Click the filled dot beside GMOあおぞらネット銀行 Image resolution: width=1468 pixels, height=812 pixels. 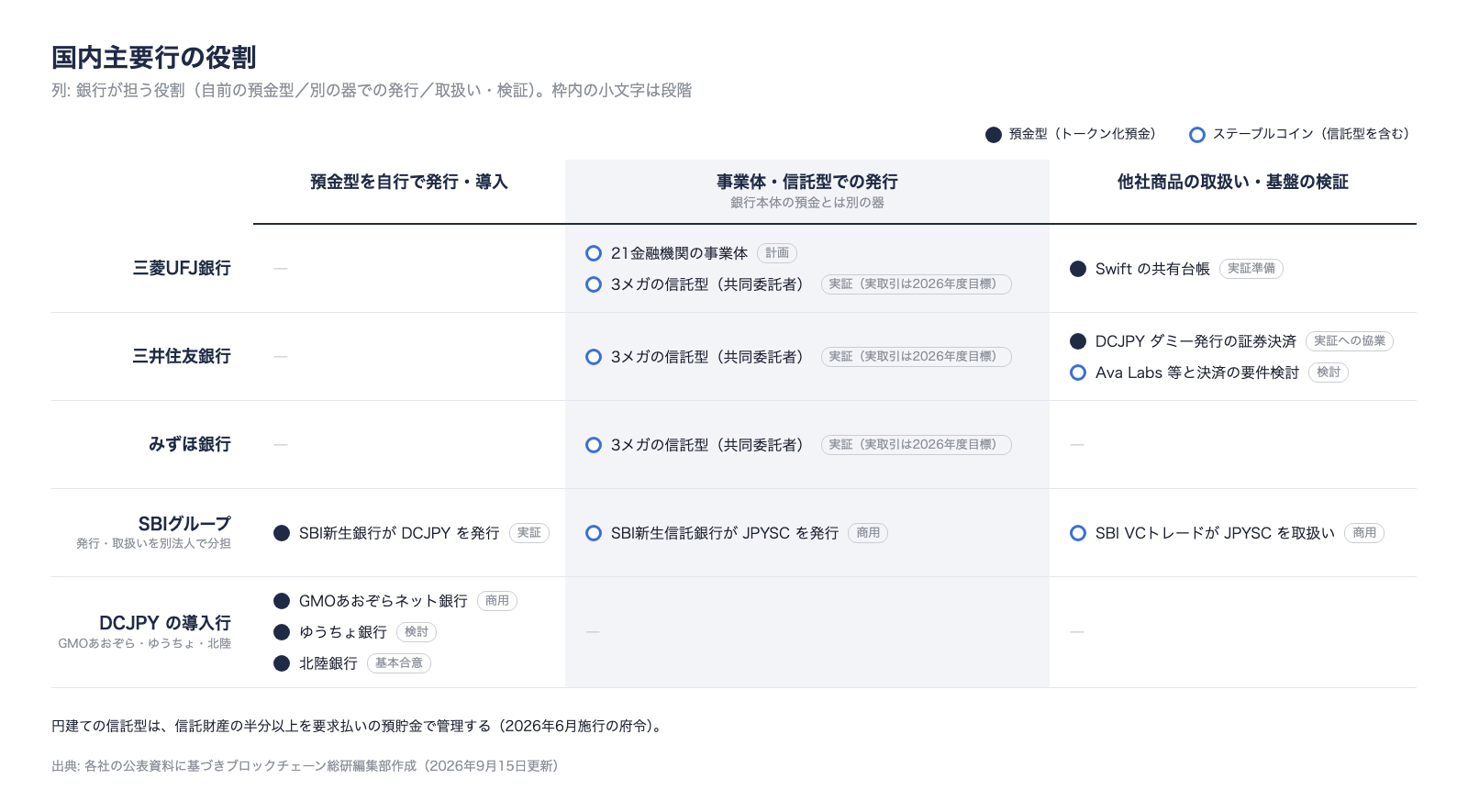pos(282,601)
